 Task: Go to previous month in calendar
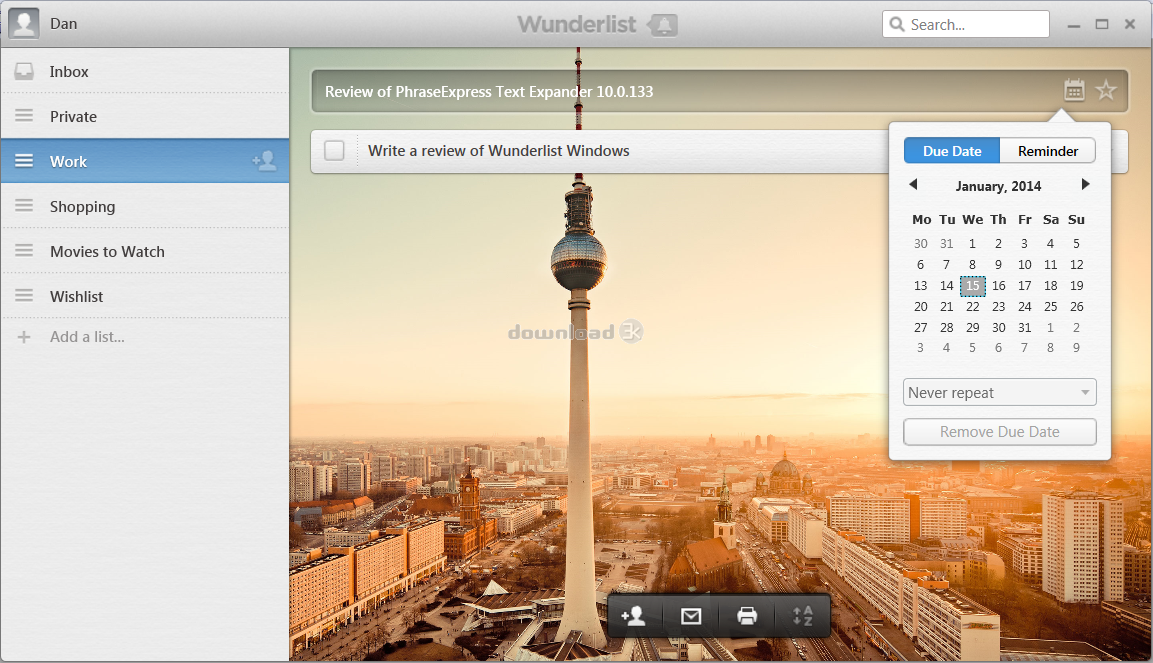click(913, 184)
